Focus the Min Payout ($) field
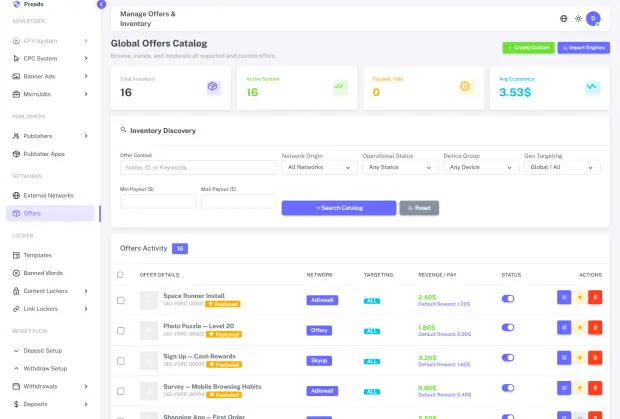This screenshot has height=419, width=620. (158, 202)
